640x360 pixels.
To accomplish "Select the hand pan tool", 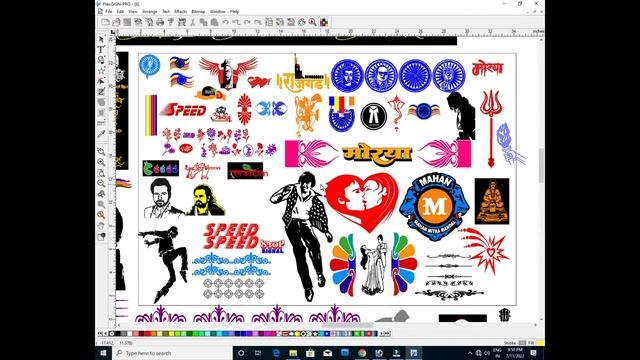I will (101, 226).
